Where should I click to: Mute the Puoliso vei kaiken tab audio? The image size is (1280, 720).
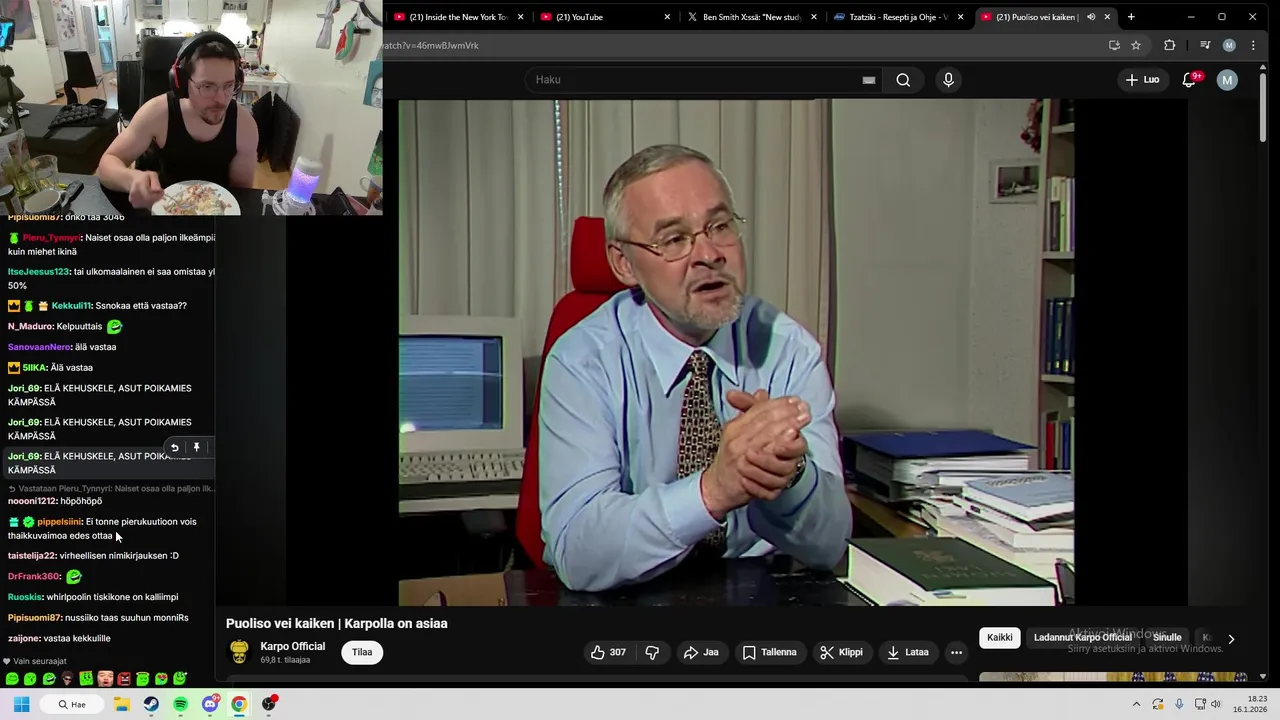pos(1091,17)
